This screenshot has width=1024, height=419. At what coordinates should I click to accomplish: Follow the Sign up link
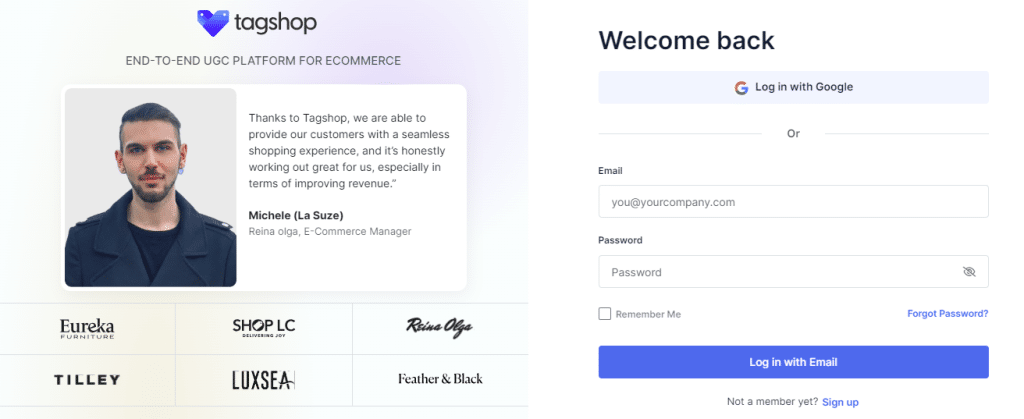pos(840,402)
